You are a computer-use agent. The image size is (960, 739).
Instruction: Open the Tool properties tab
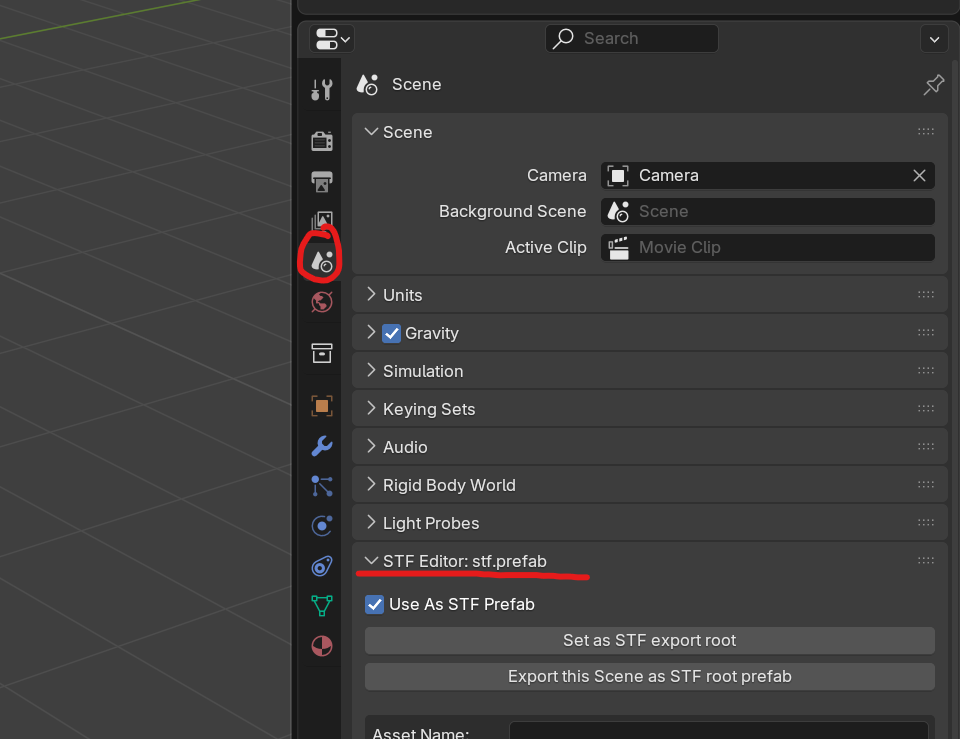coord(321,89)
